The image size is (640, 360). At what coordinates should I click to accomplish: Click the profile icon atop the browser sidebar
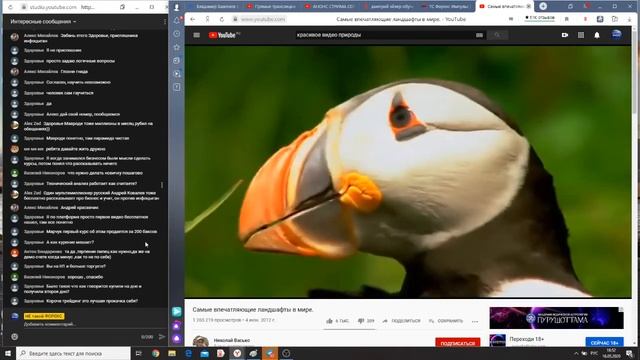click(x=177, y=7)
